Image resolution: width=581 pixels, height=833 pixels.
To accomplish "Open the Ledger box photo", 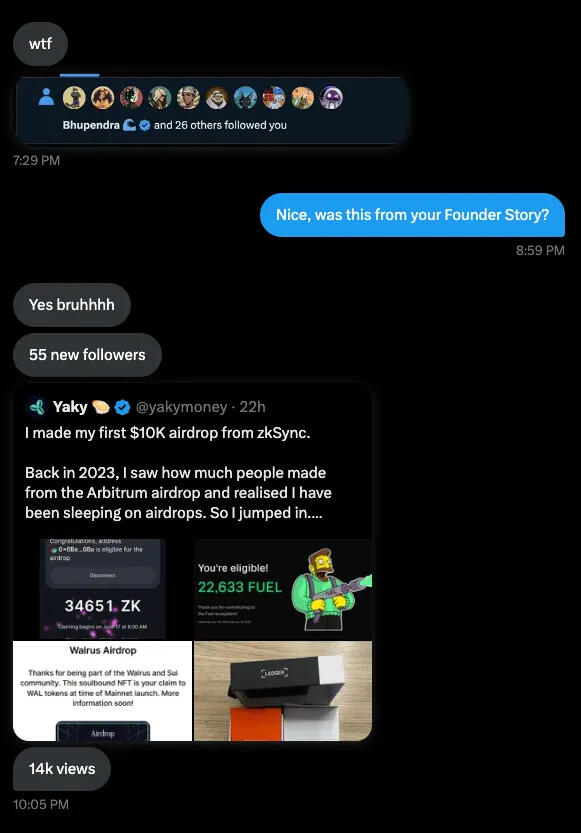I will click(x=283, y=691).
